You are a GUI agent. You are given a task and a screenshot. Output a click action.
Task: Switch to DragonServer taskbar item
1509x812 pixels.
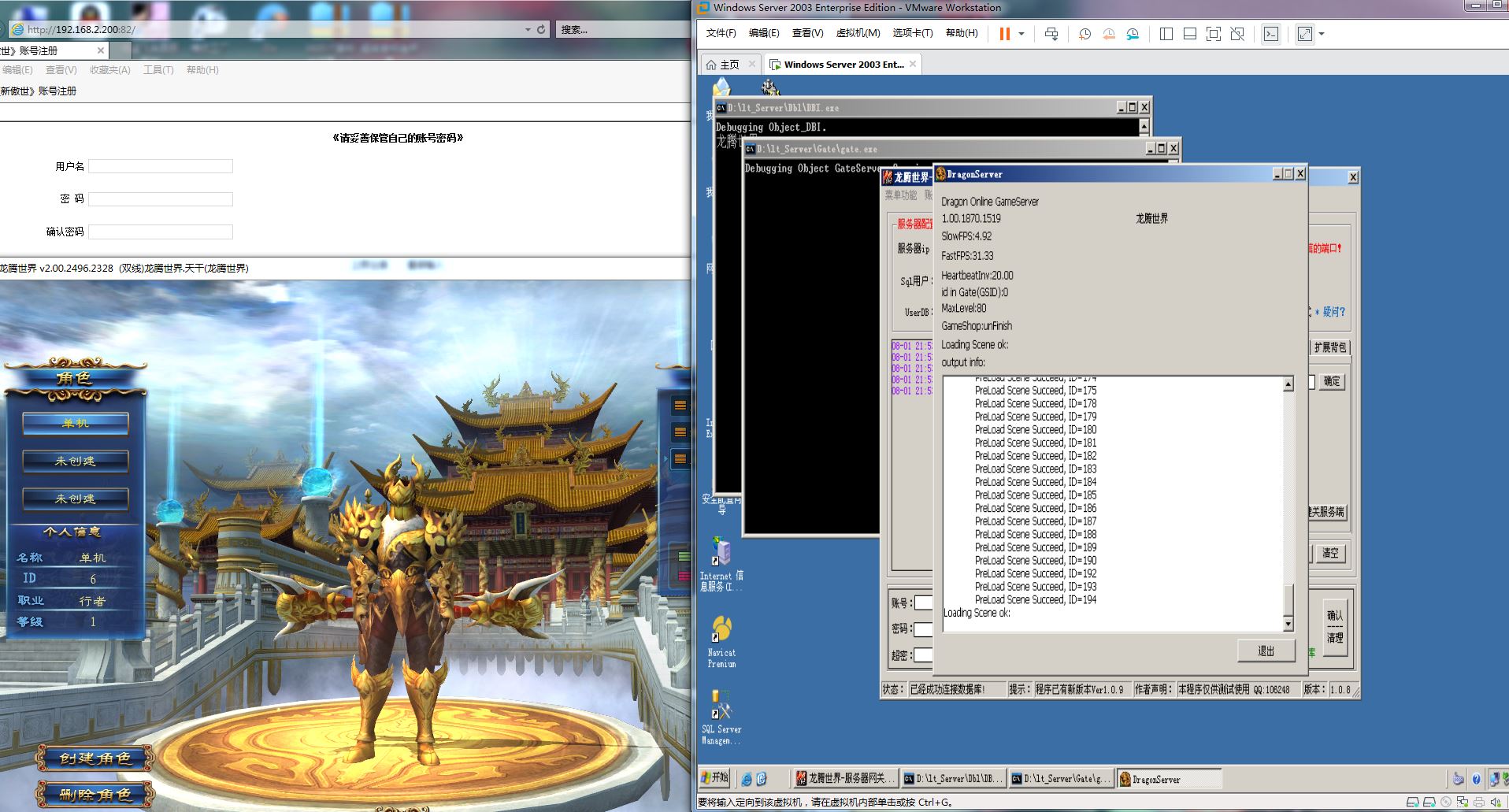[x=1169, y=779]
